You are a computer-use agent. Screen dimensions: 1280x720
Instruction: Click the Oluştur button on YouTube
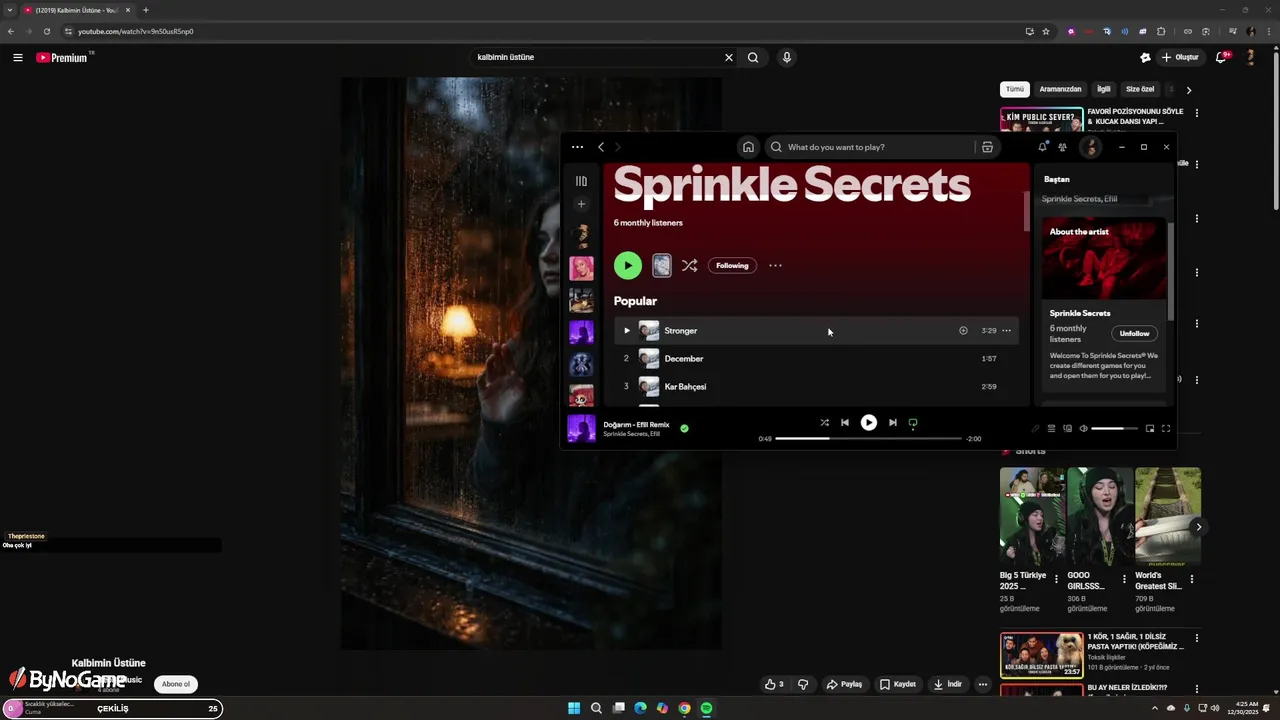tap(1180, 57)
